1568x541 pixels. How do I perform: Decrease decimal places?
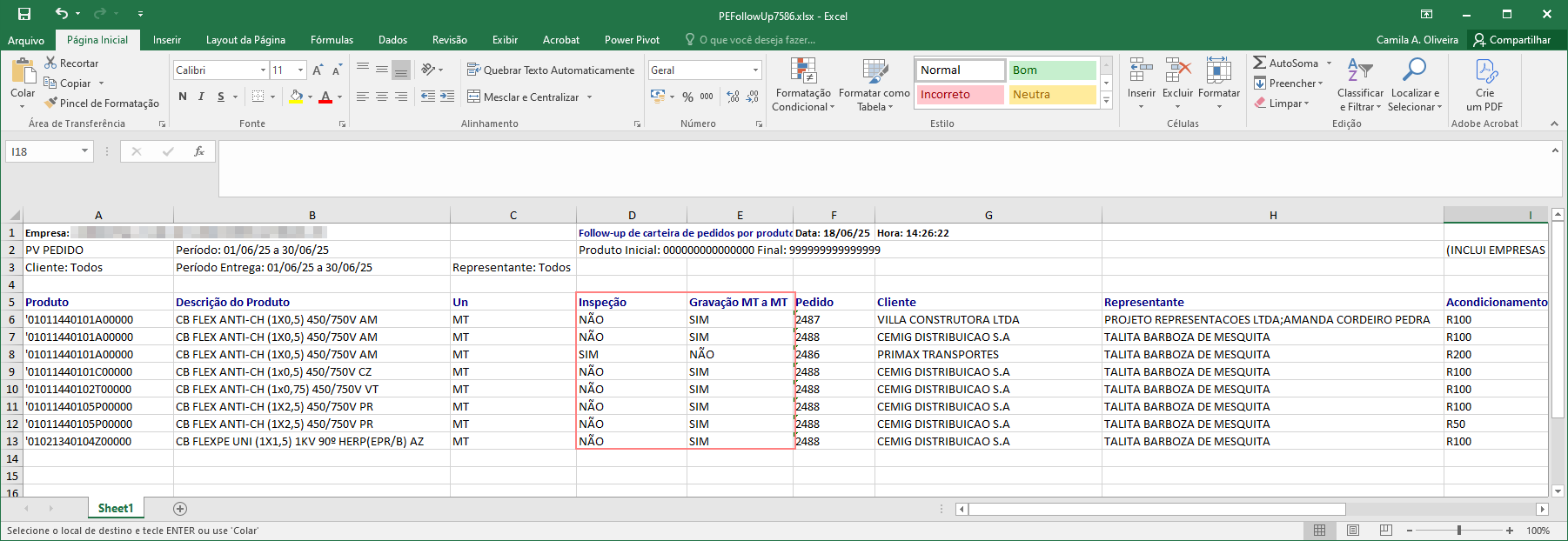tap(753, 97)
